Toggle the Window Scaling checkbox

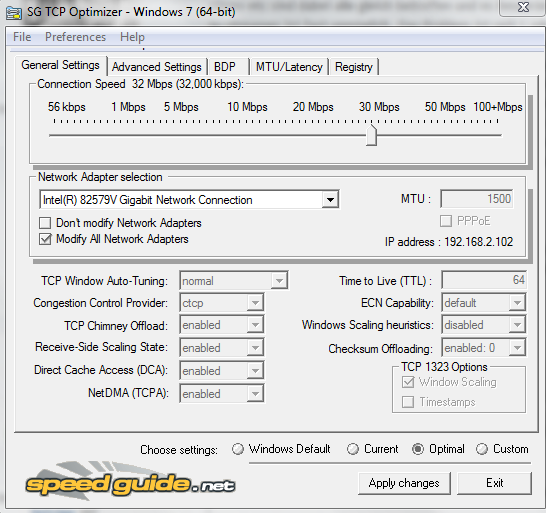pyautogui.click(x=408, y=382)
